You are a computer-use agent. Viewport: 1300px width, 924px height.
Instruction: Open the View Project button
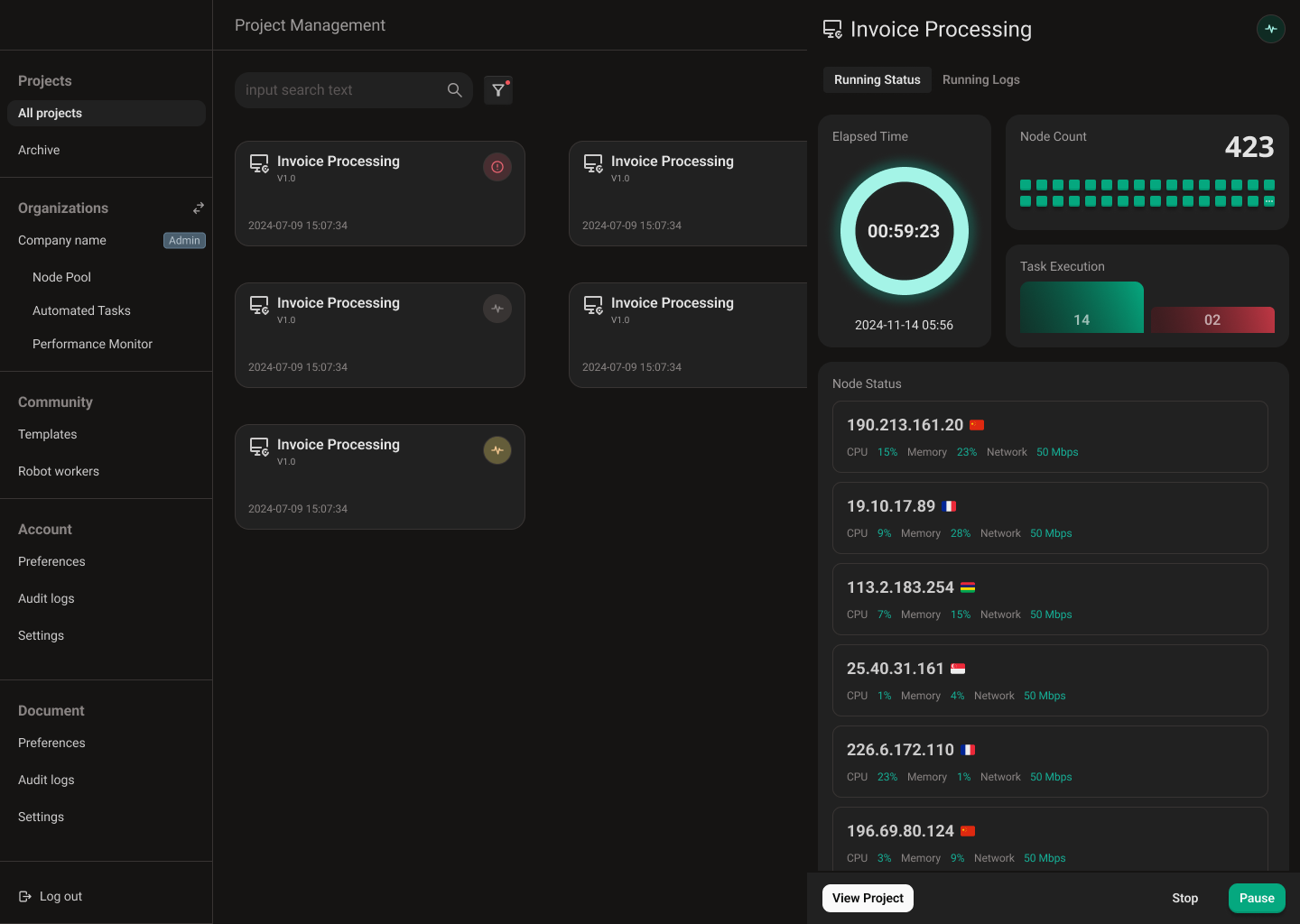click(868, 898)
